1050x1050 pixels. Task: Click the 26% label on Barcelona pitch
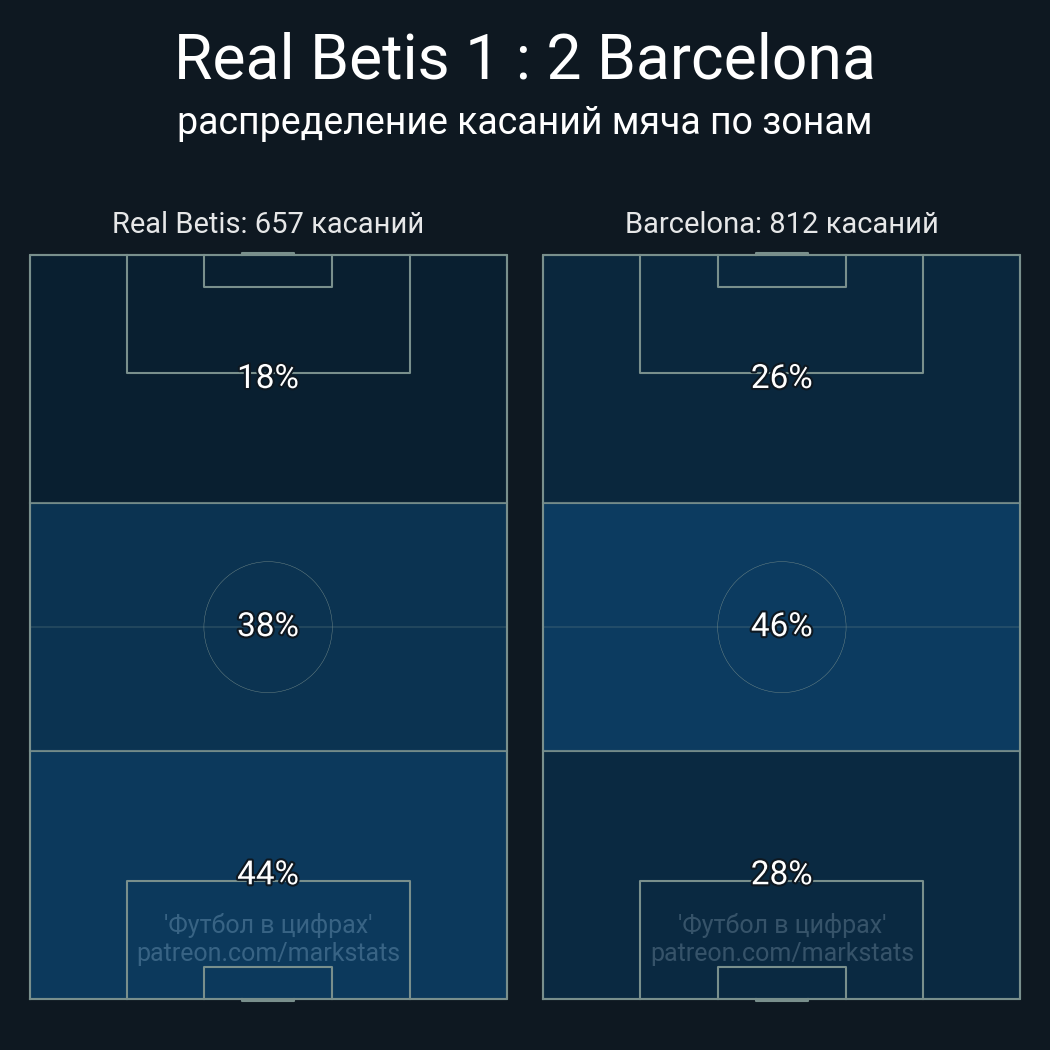(x=781, y=377)
